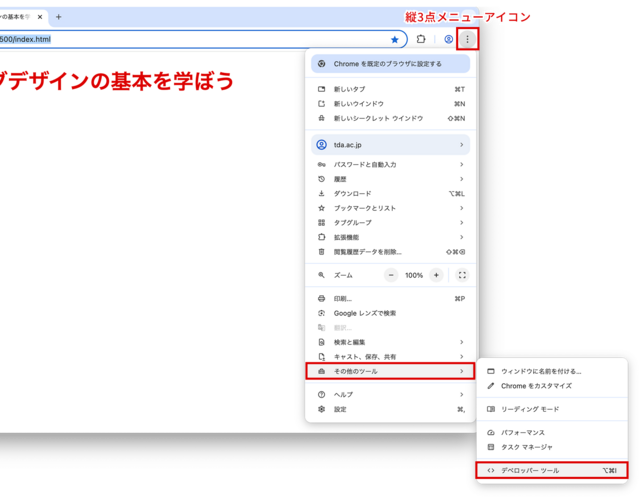Viewport: 640px width, 498px height.
Task: Open デベロッパー ツール
Action: pos(552,471)
